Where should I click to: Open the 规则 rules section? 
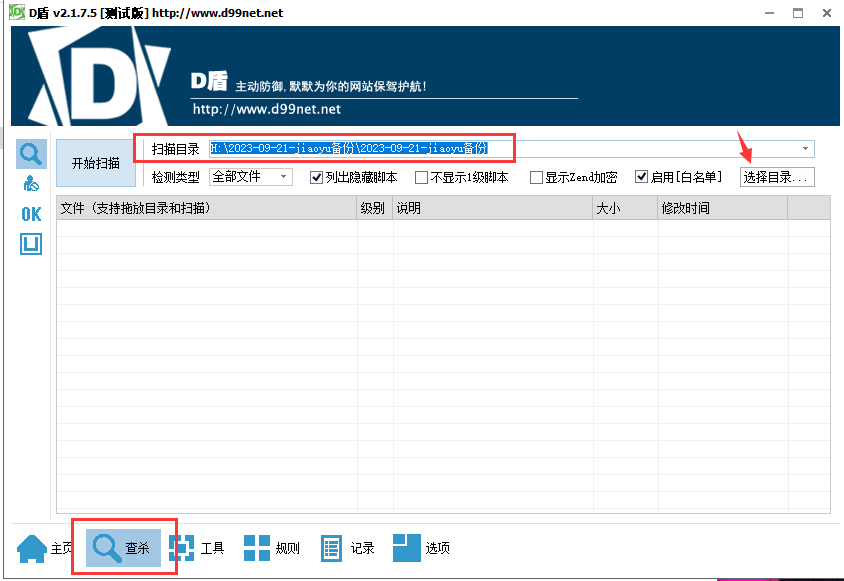(x=272, y=548)
